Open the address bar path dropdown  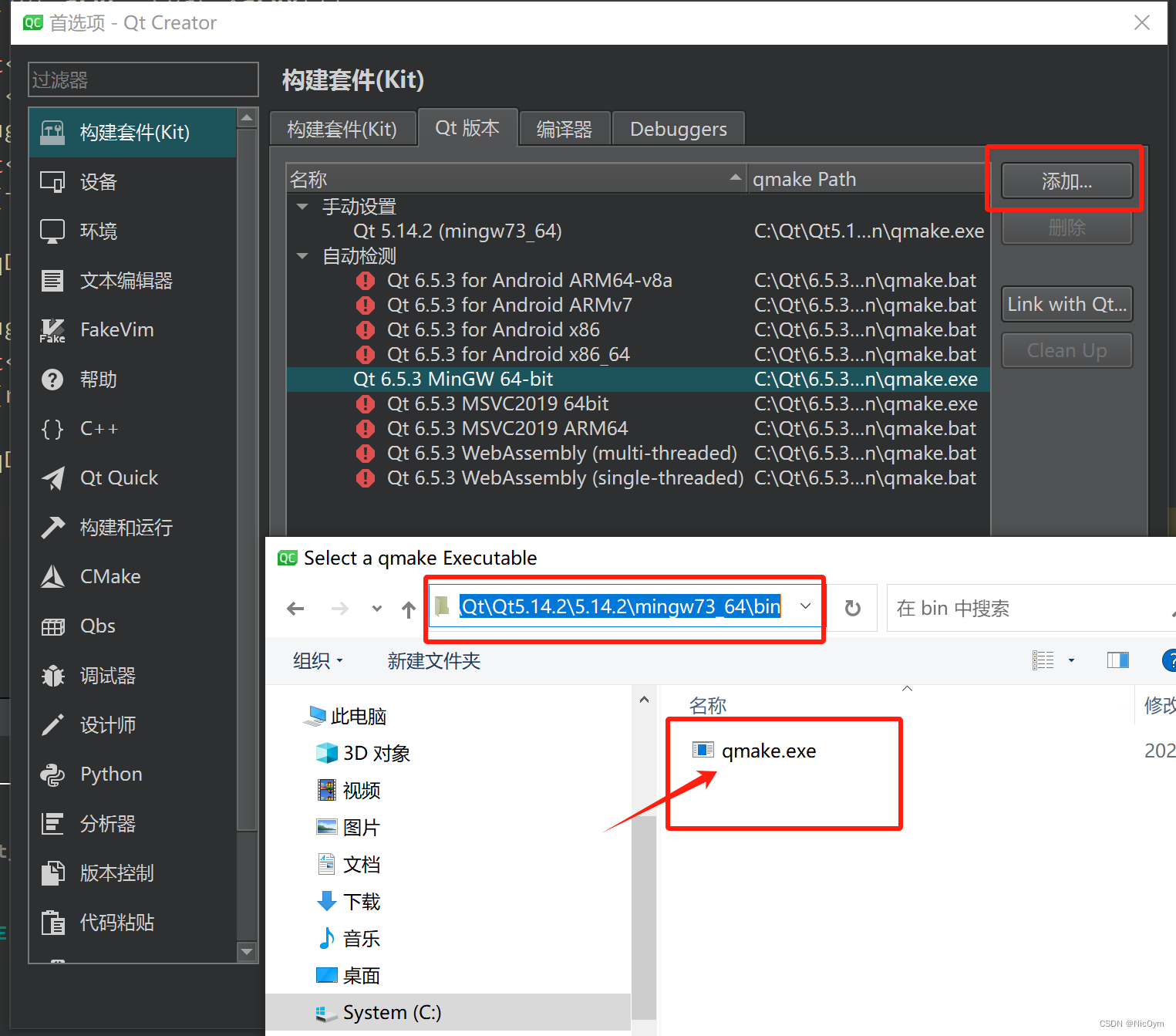click(x=805, y=606)
